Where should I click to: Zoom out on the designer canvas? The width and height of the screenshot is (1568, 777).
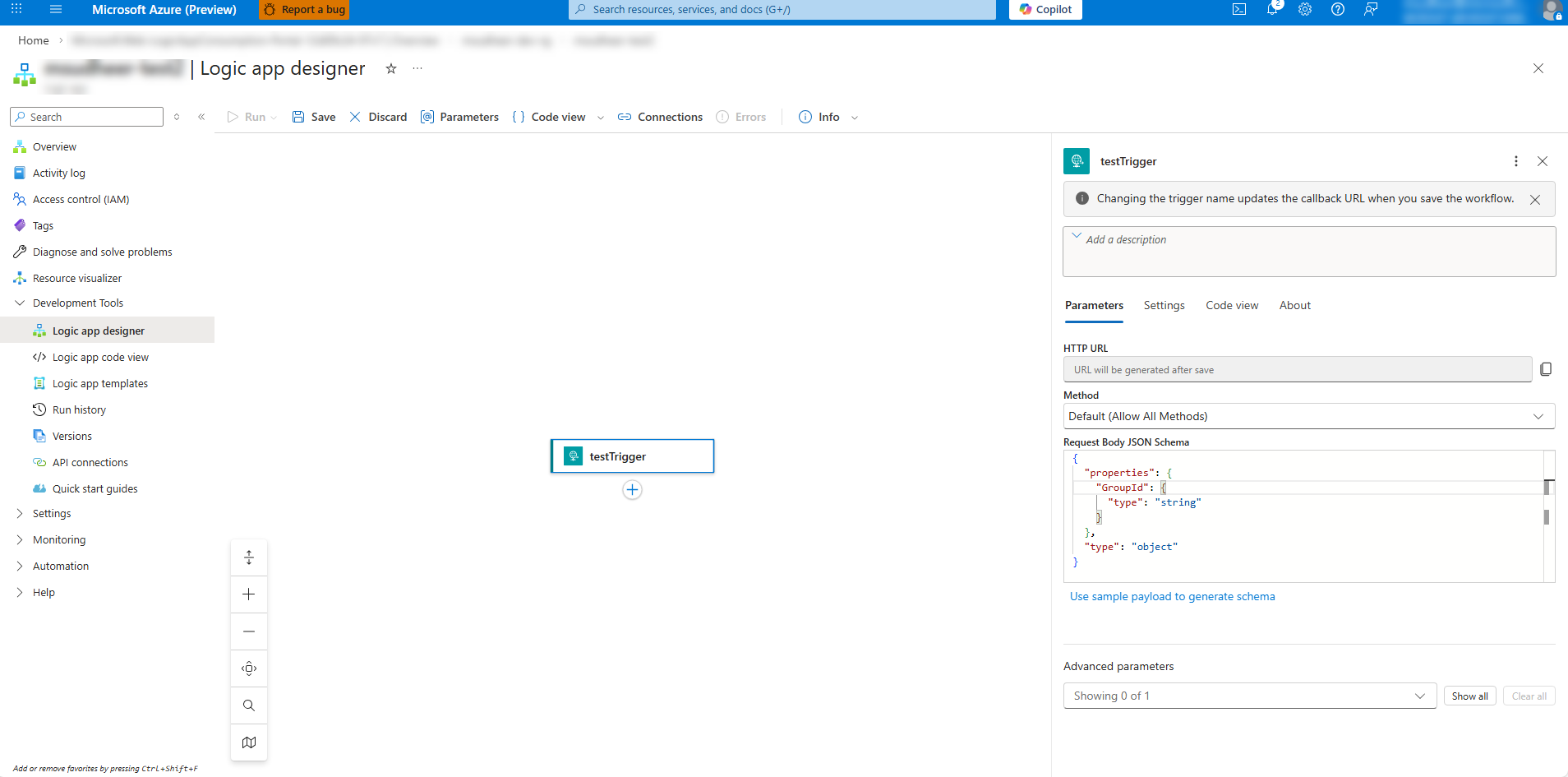[x=249, y=631]
